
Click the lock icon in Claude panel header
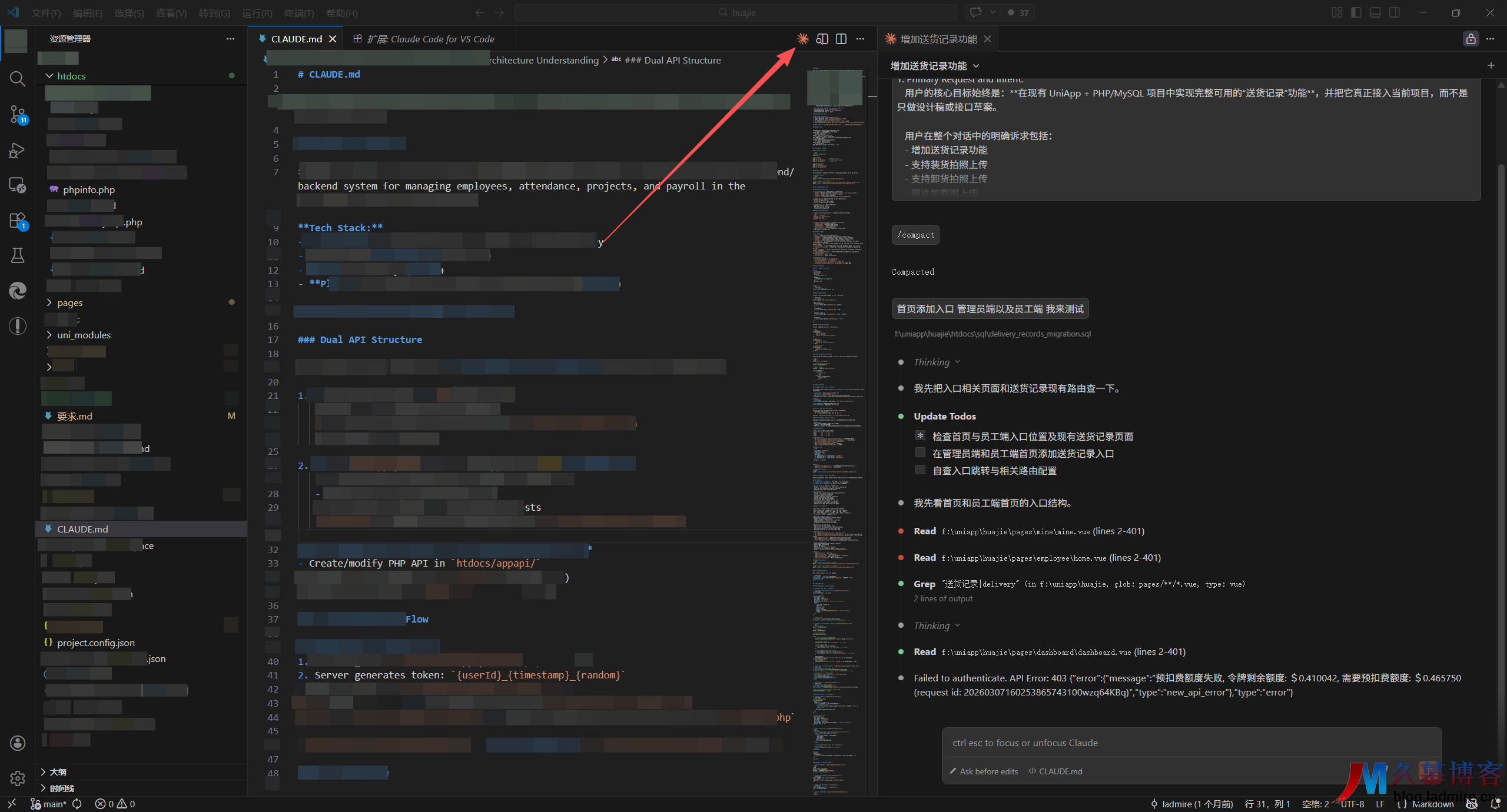1471,39
